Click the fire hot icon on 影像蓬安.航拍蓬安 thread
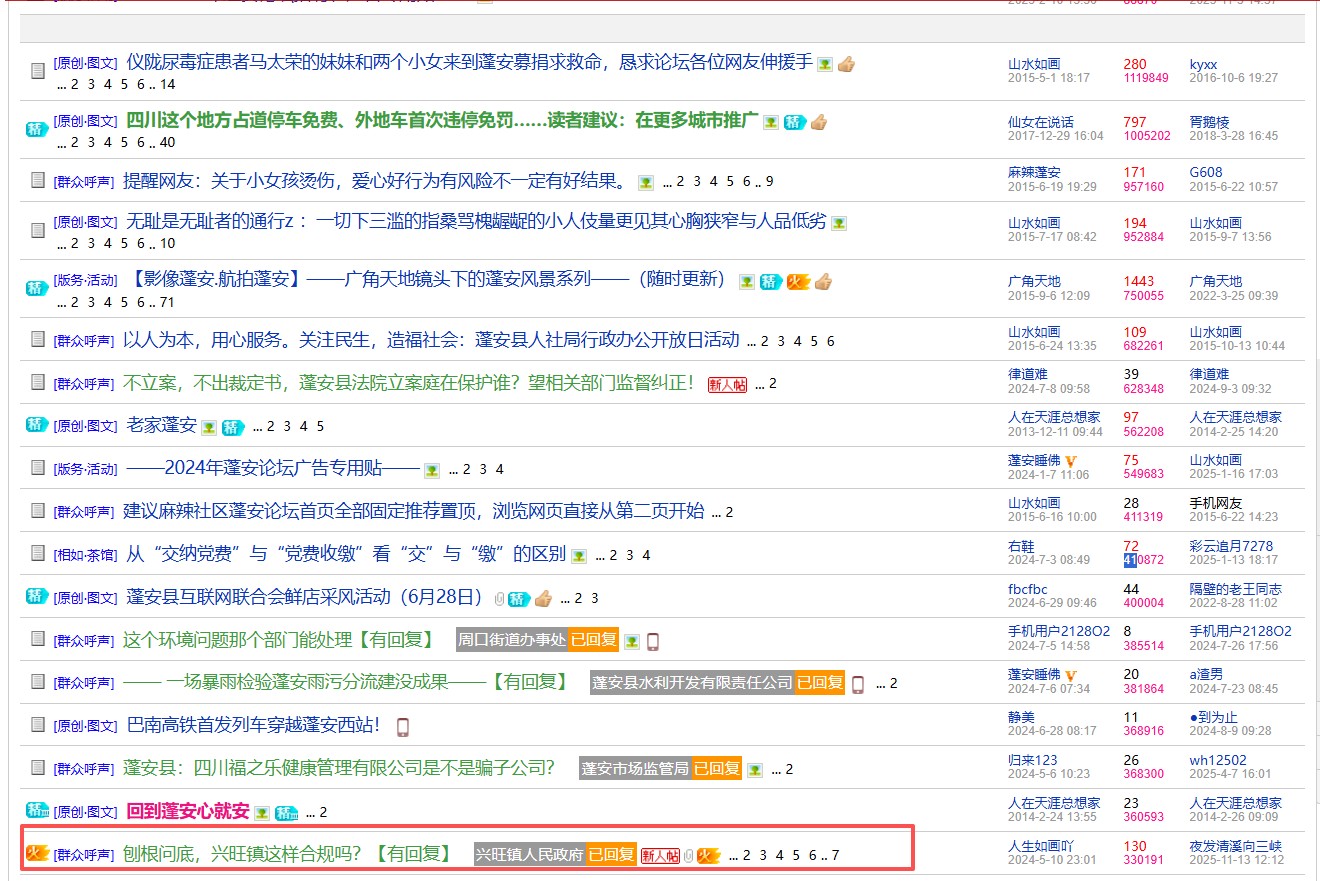The height and width of the screenshot is (881, 1320). point(797,282)
